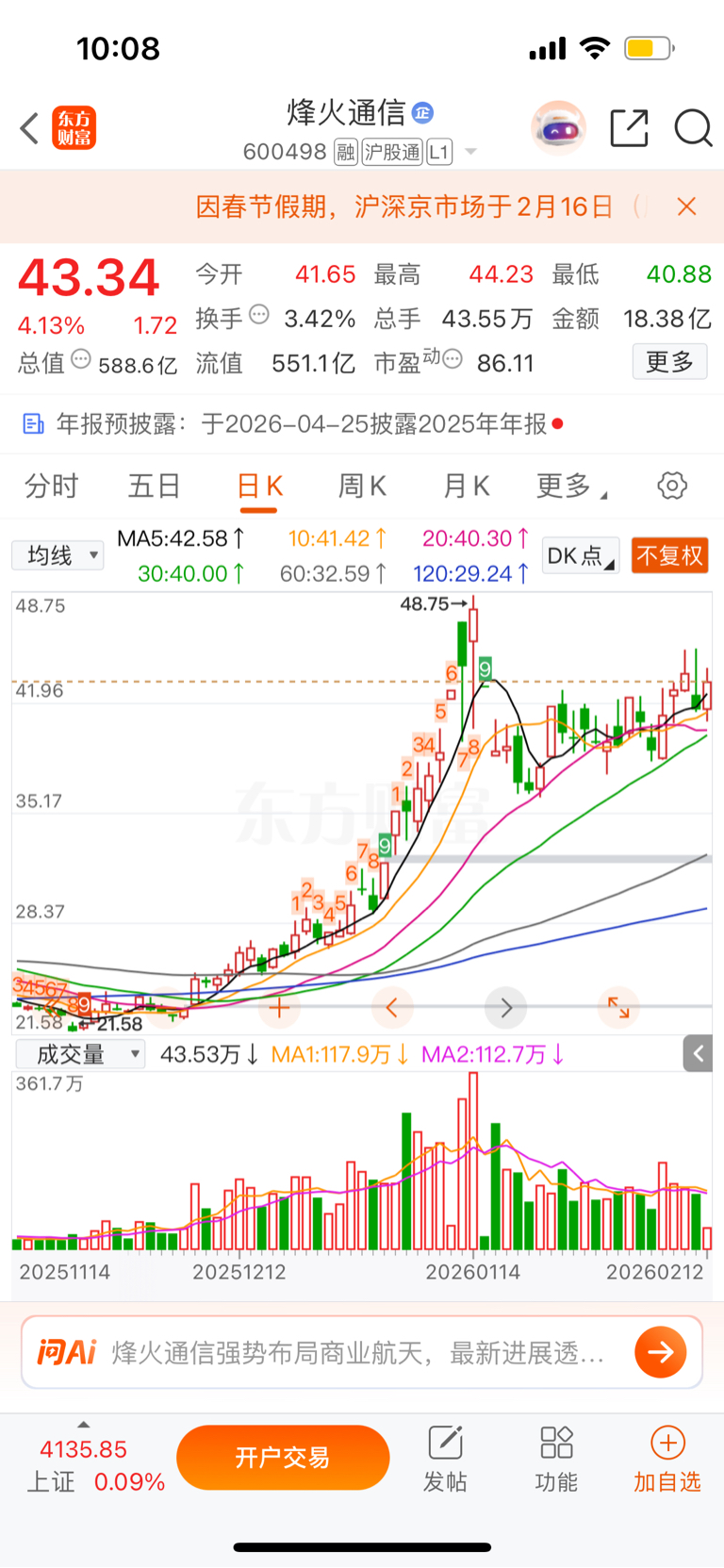Tap the 60:32.59 moving average value
The image size is (724, 1568).
pos(334,573)
